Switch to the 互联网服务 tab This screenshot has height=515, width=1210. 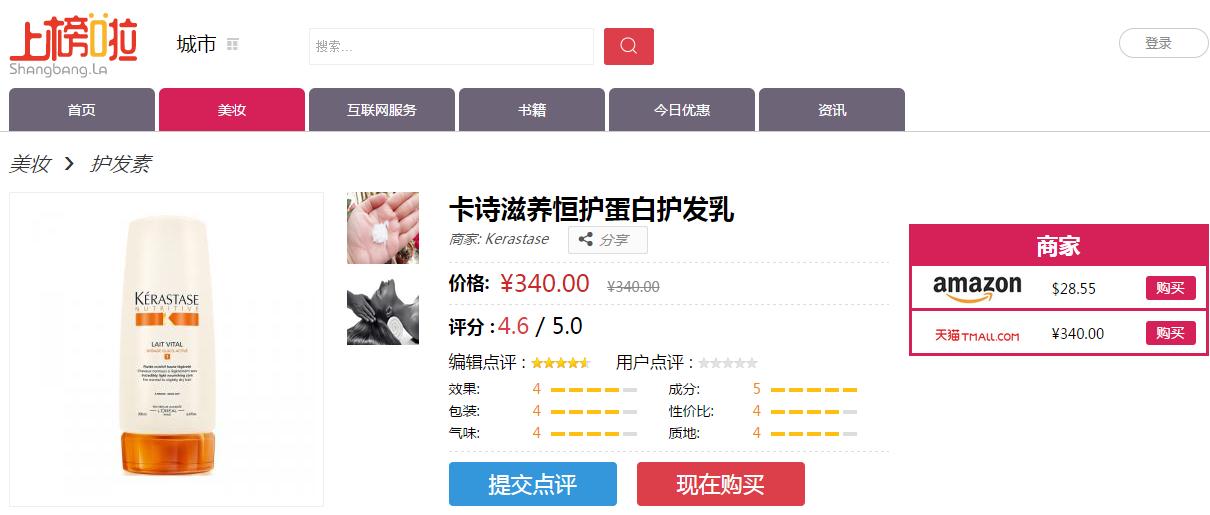[x=382, y=110]
